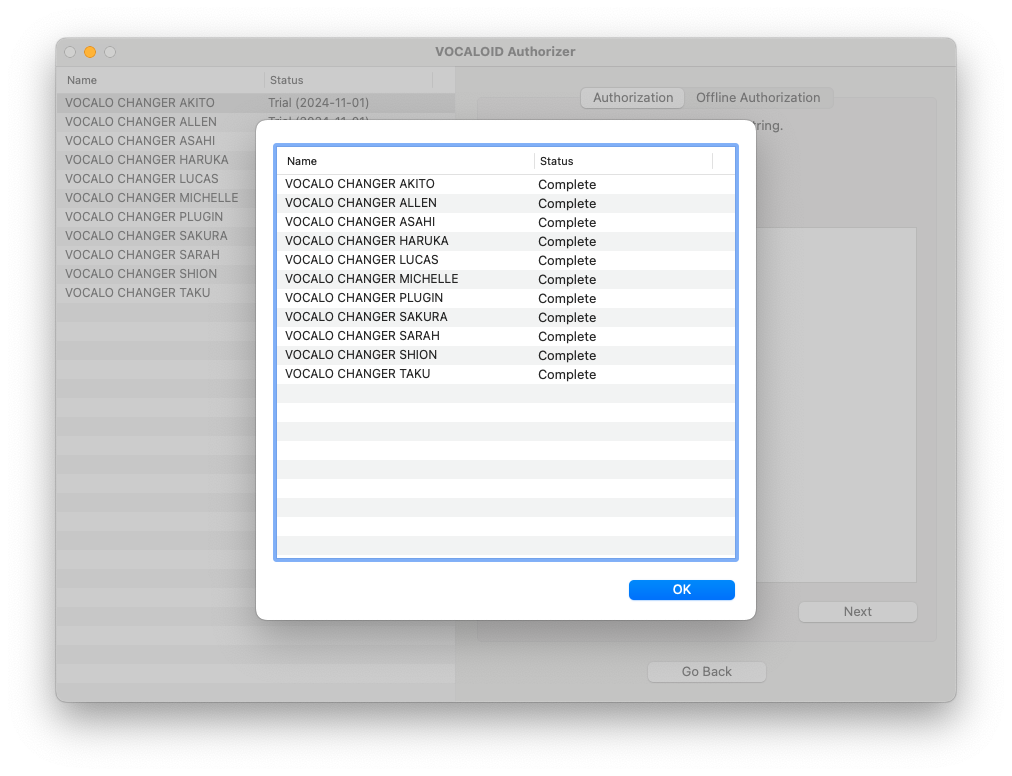The image size is (1012, 776).
Task: Select VOCALO CHANGER SHION in the dialog list
Action: 361,355
